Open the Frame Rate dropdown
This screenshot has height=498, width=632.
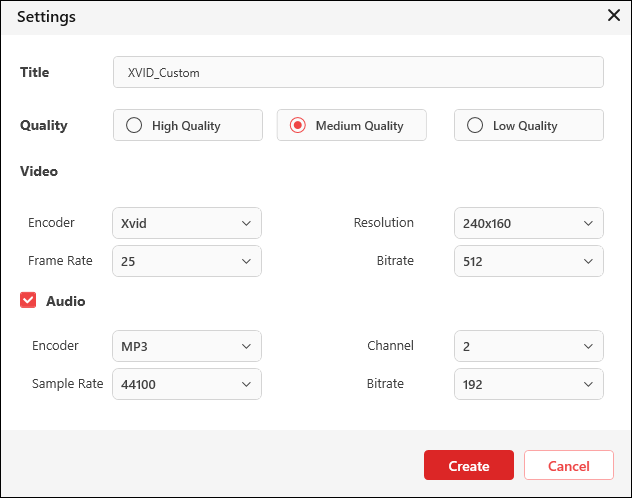click(x=187, y=261)
